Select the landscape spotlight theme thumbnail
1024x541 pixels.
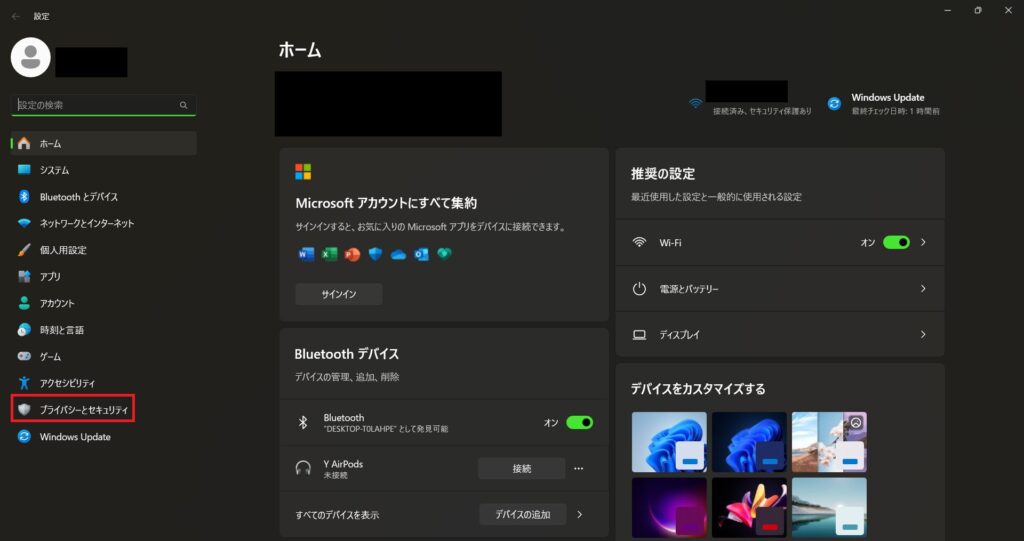[x=829, y=442]
